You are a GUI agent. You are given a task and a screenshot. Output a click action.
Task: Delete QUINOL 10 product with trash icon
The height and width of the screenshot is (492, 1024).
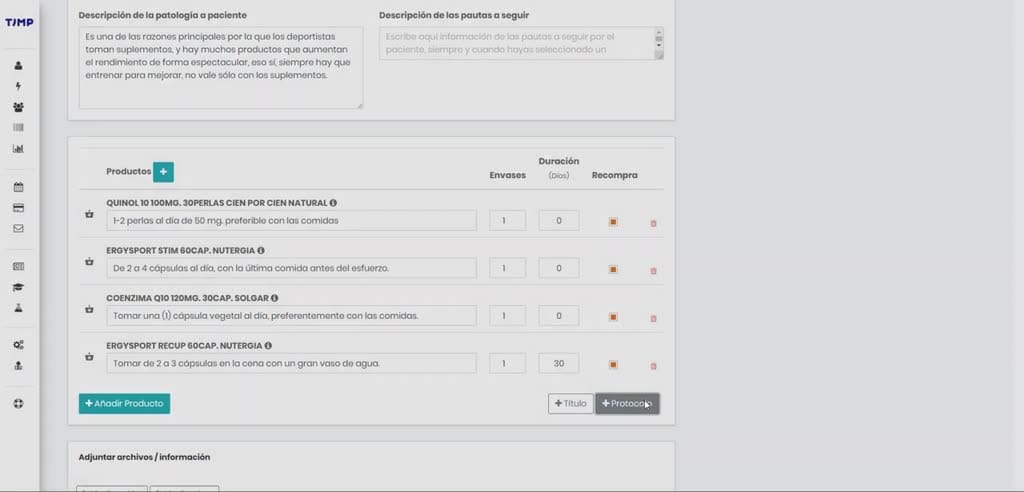click(x=653, y=223)
